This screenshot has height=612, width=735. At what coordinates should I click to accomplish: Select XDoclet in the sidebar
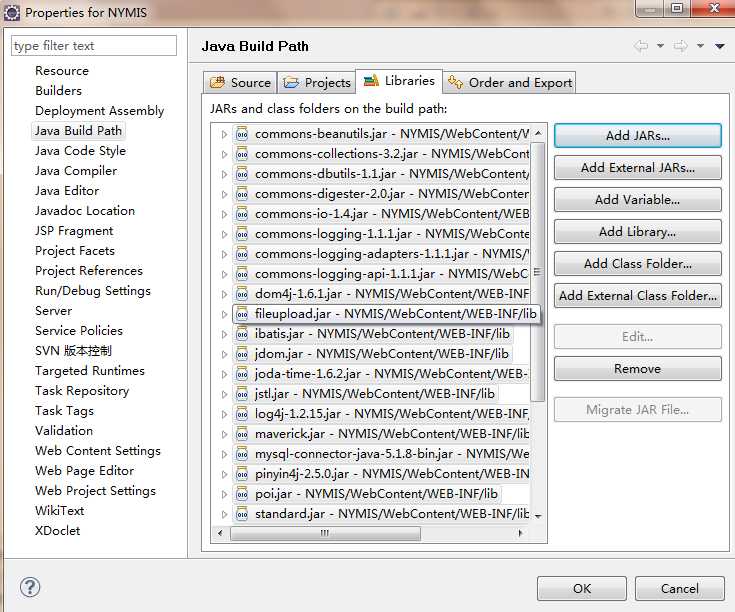[x=58, y=531]
